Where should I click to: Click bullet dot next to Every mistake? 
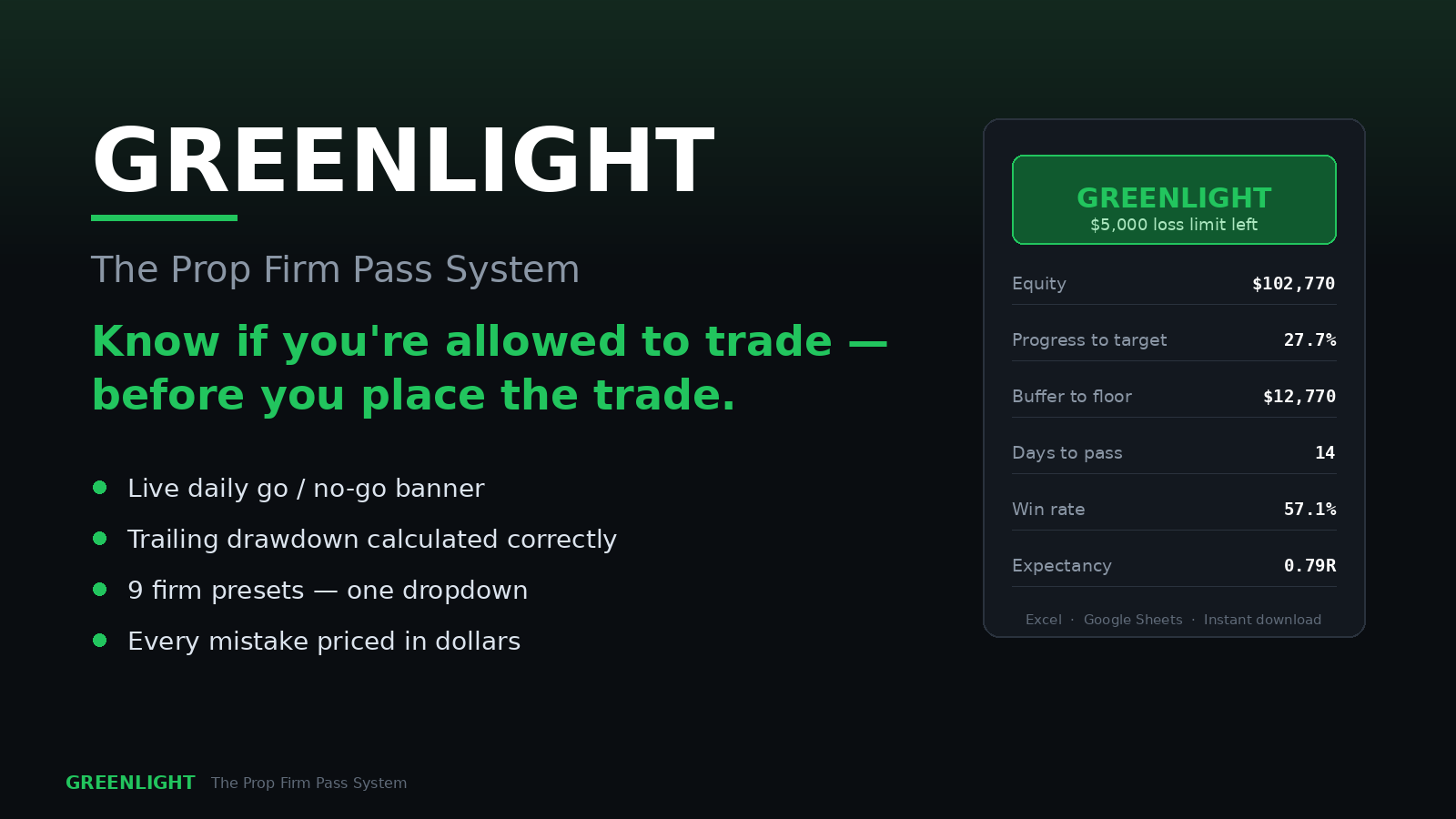coord(100,641)
